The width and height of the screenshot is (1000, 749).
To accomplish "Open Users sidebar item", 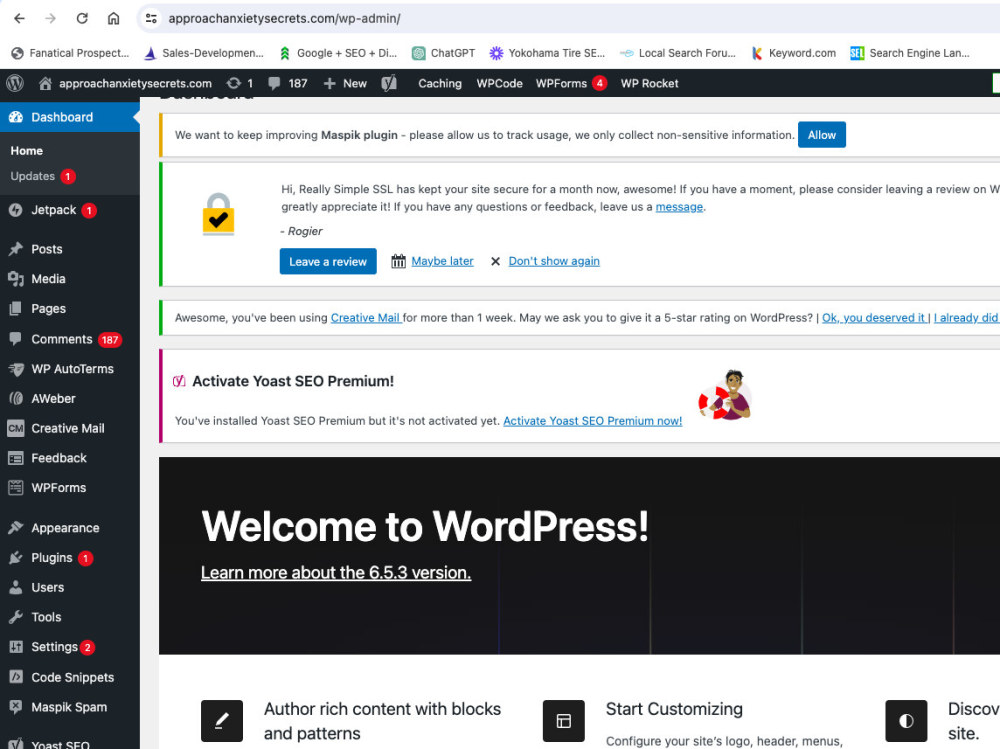I will pyautogui.click(x=70, y=588).
